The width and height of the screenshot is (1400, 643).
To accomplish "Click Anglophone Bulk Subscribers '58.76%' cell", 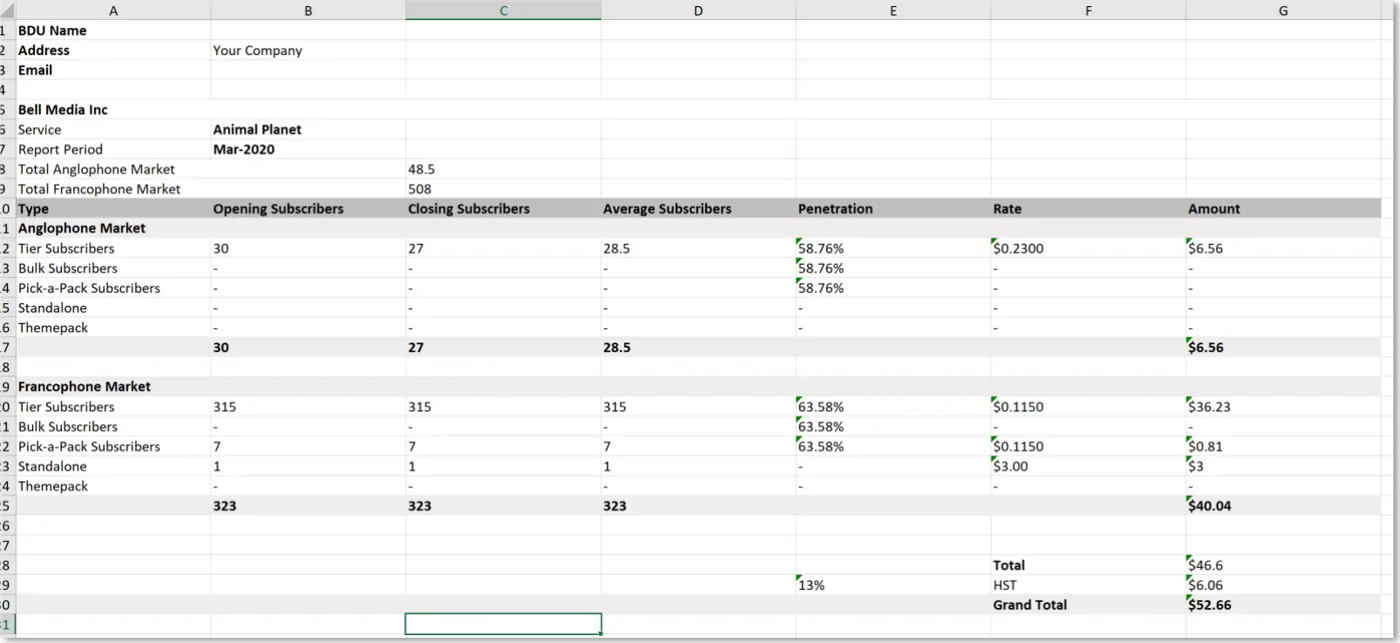I will [x=893, y=268].
